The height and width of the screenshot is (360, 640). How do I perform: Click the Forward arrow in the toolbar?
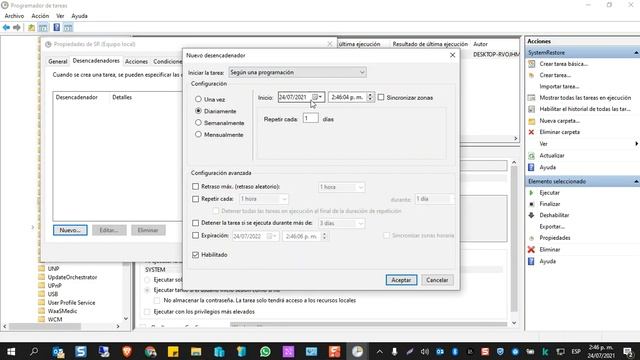(17, 28)
